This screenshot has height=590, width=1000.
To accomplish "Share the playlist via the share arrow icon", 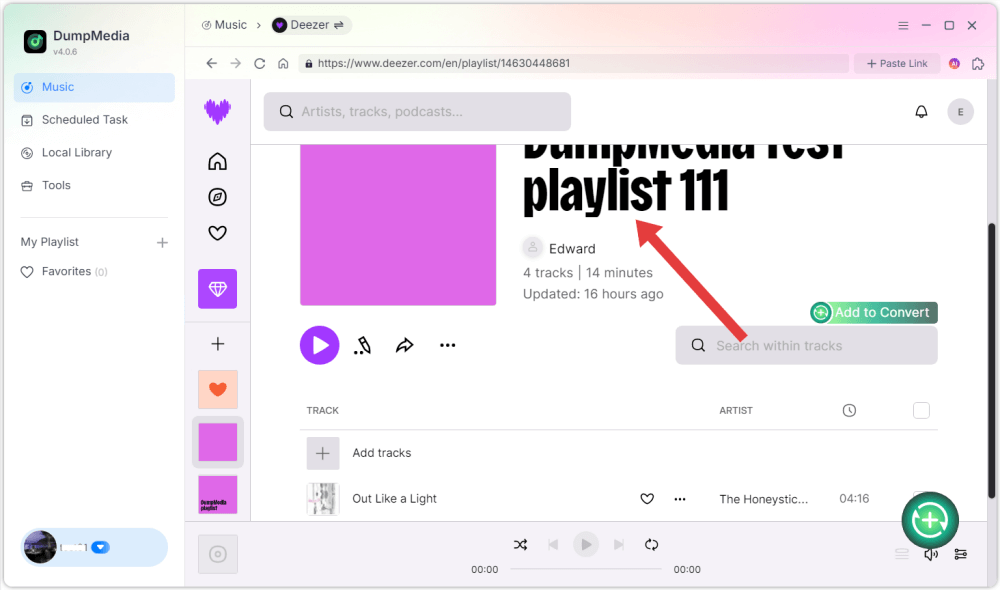I will pyautogui.click(x=404, y=344).
